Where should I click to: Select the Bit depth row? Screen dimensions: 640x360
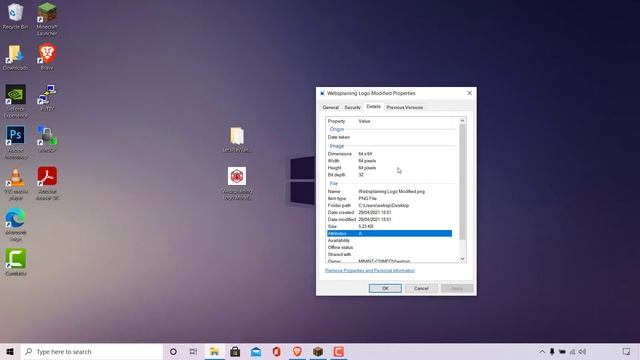(x=389, y=175)
